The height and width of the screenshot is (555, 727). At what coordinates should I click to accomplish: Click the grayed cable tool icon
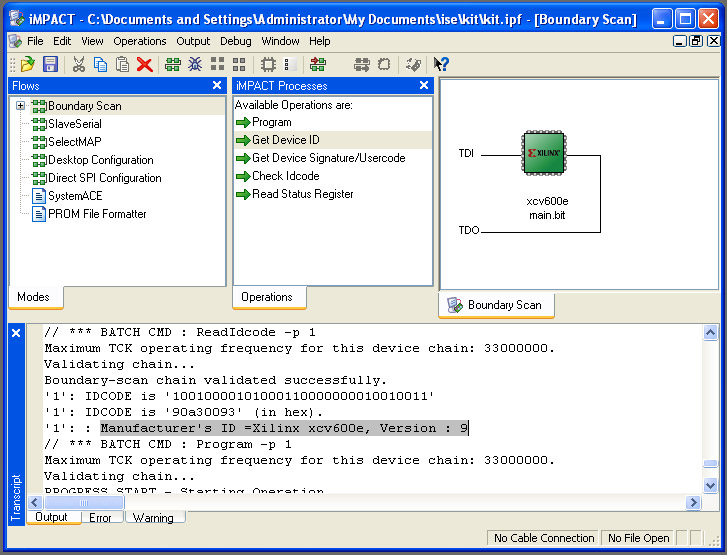(x=413, y=64)
